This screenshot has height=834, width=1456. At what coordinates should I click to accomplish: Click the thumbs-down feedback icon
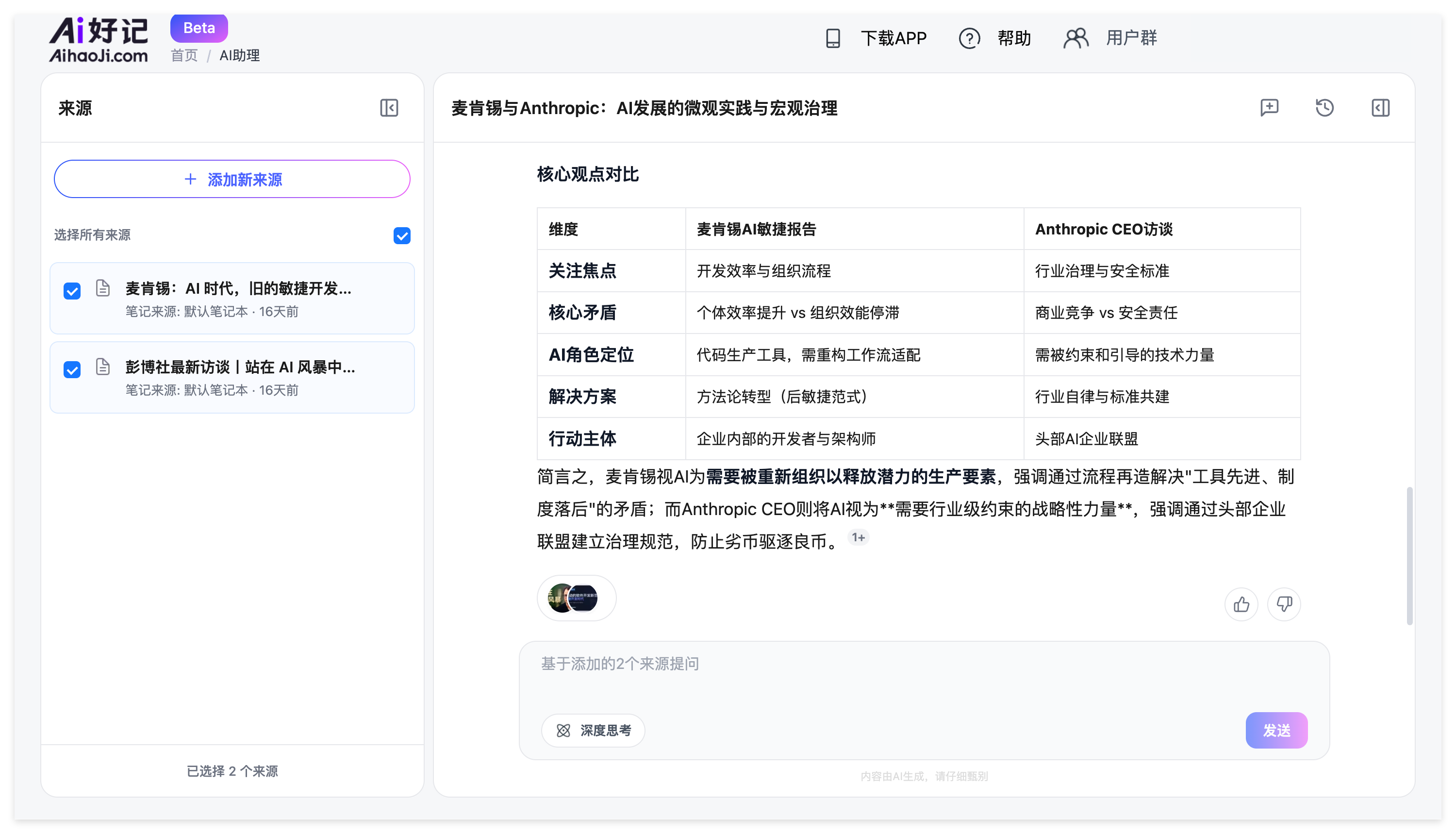[x=1284, y=604]
